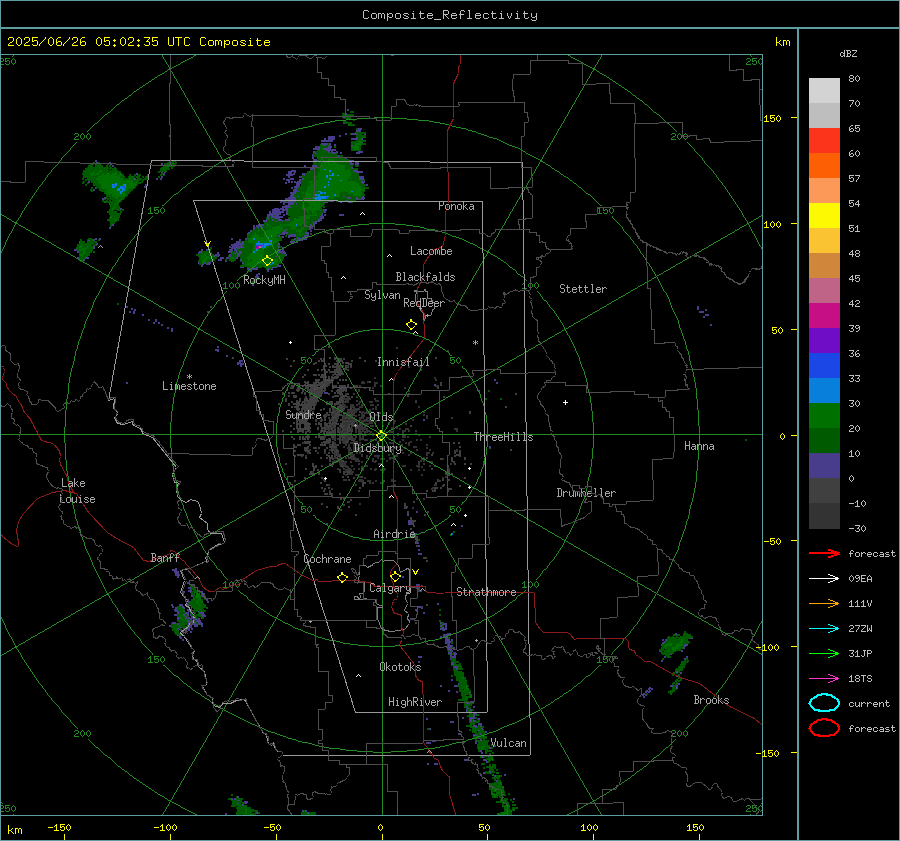Click the yellow diamond marker below Cochrane

tap(342, 577)
